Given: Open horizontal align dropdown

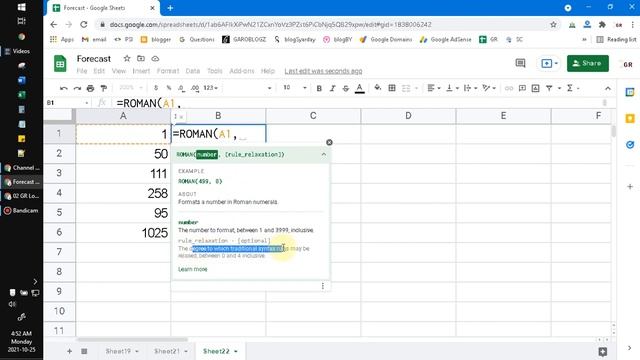Looking at the screenshot, I should tap(433, 88).
